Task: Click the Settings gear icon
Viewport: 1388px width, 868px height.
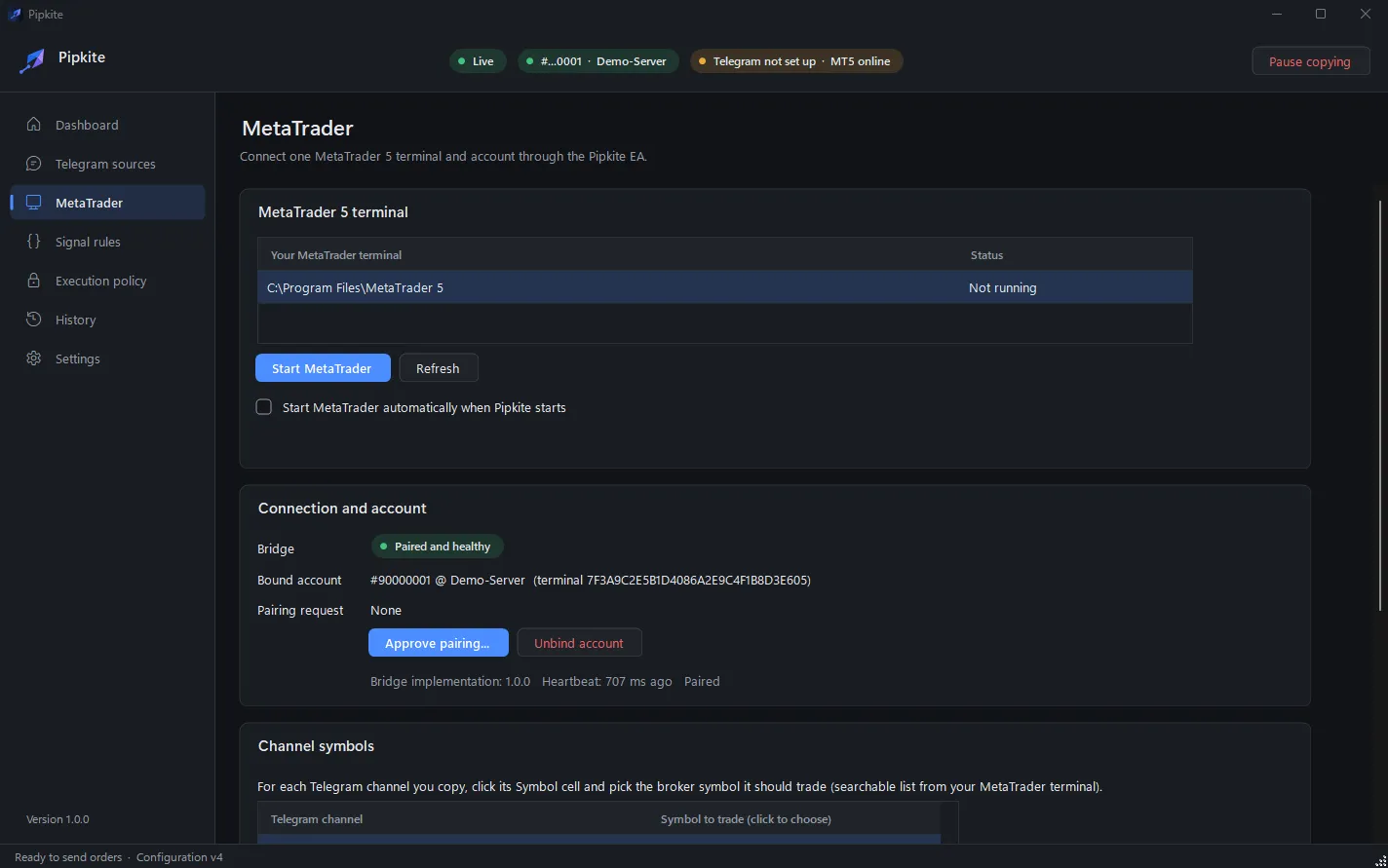Action: (34, 359)
